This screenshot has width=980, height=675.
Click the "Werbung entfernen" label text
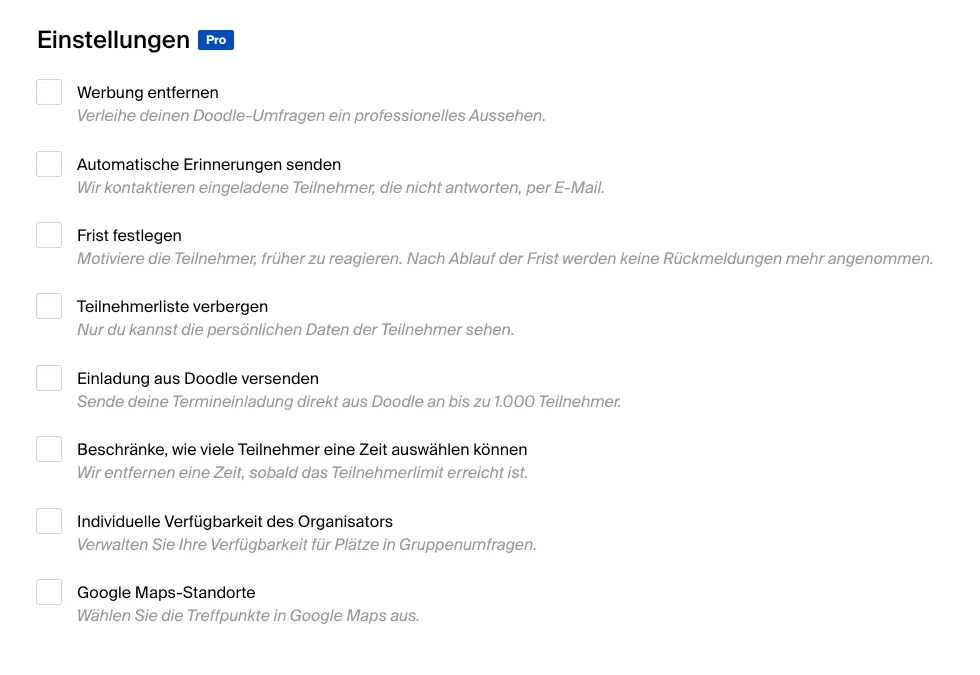pyautogui.click(x=147, y=93)
